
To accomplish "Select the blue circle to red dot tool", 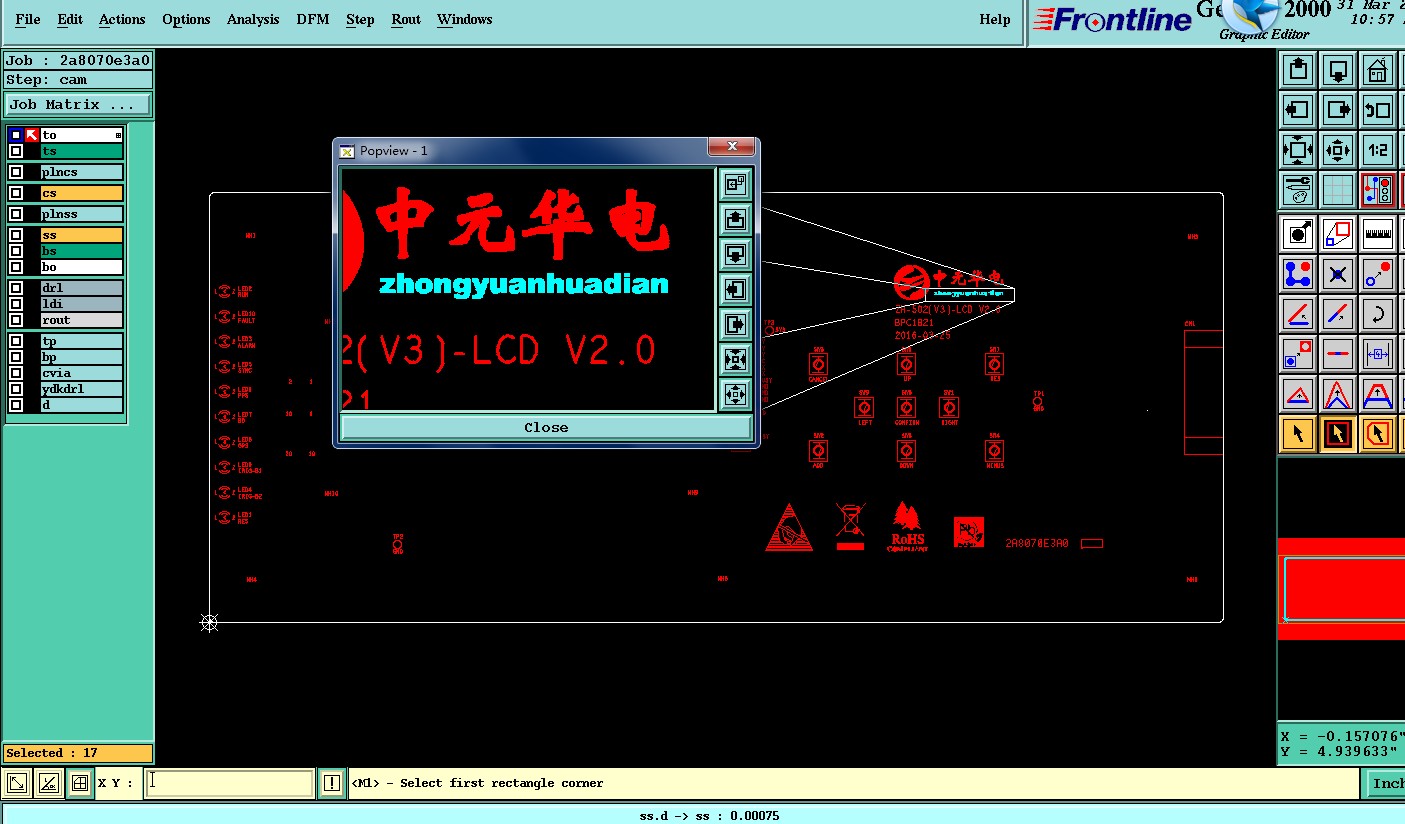I will [x=1378, y=274].
